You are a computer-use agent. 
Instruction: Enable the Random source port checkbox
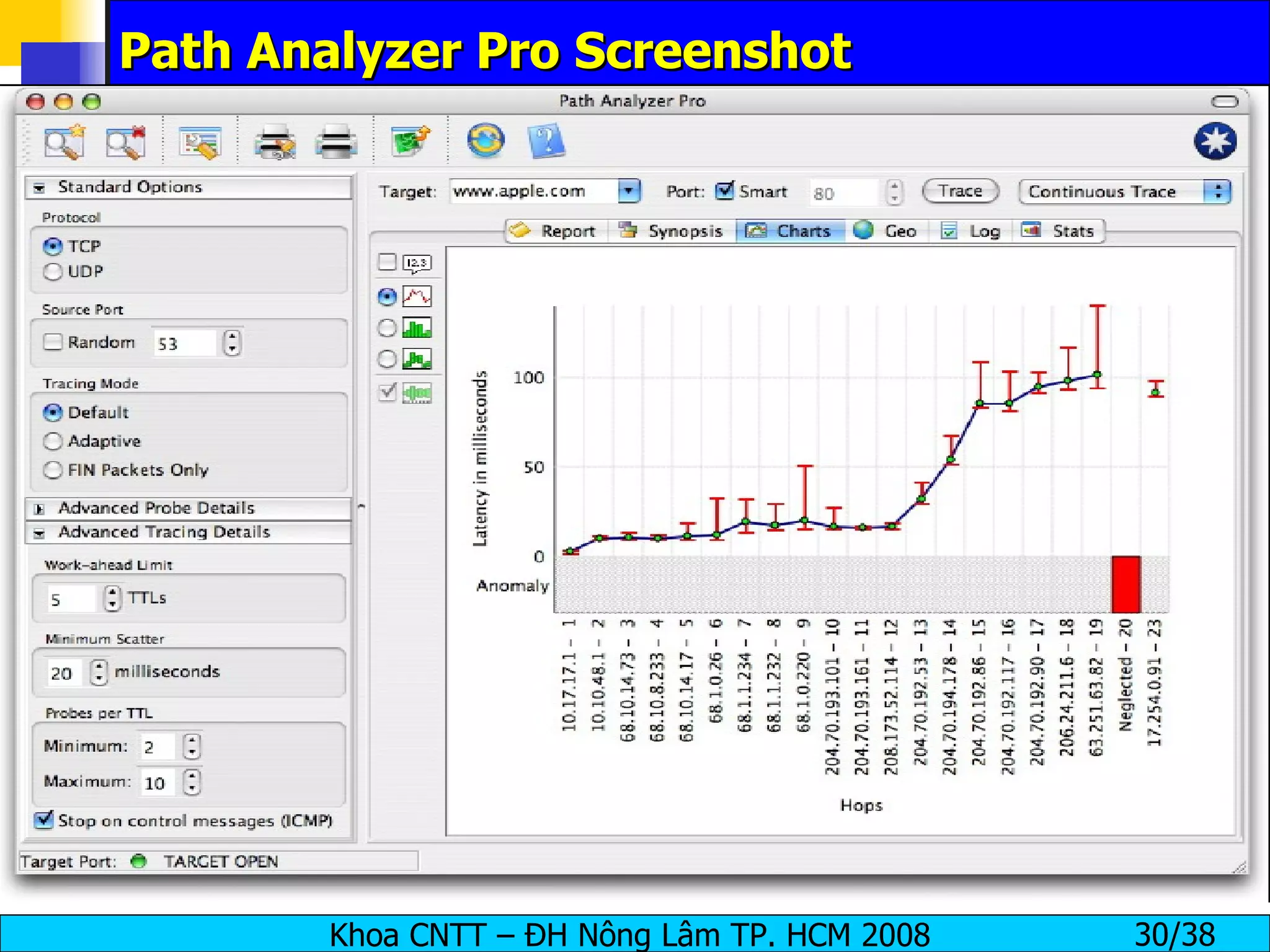click(x=53, y=342)
